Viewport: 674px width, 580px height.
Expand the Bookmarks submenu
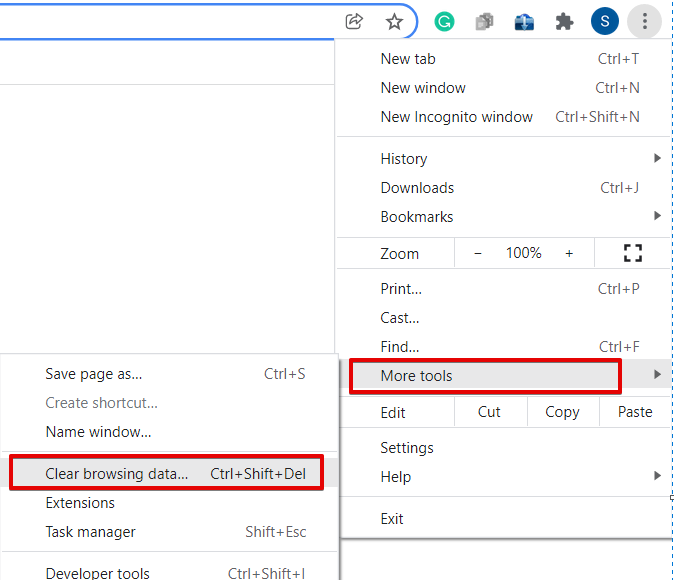click(x=503, y=217)
